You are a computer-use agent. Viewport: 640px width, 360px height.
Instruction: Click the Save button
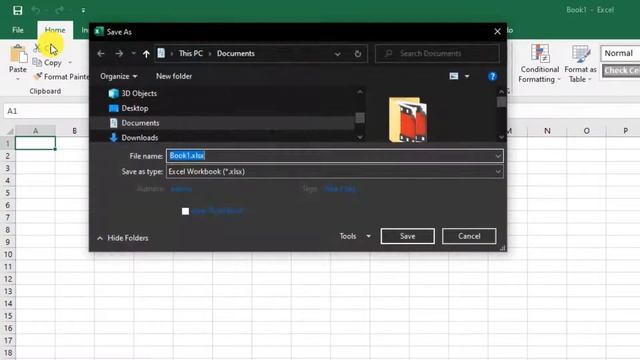(407, 236)
